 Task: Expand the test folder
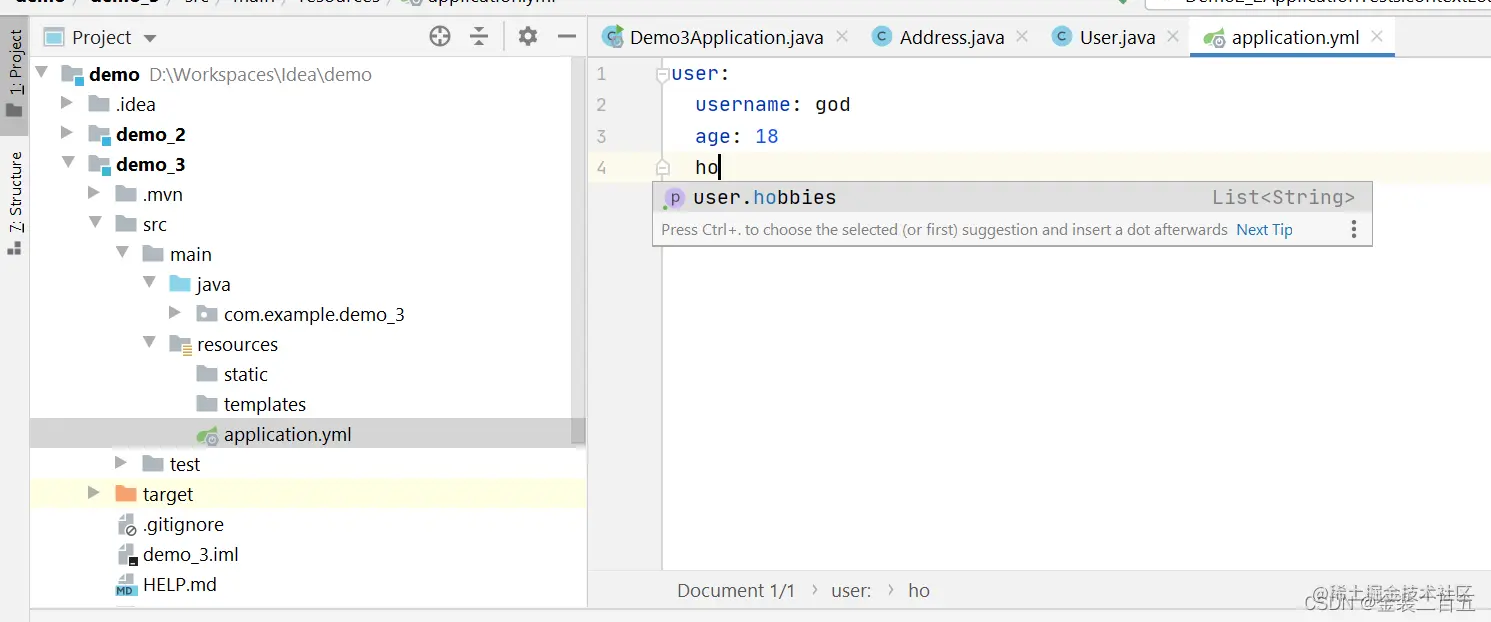[121, 463]
